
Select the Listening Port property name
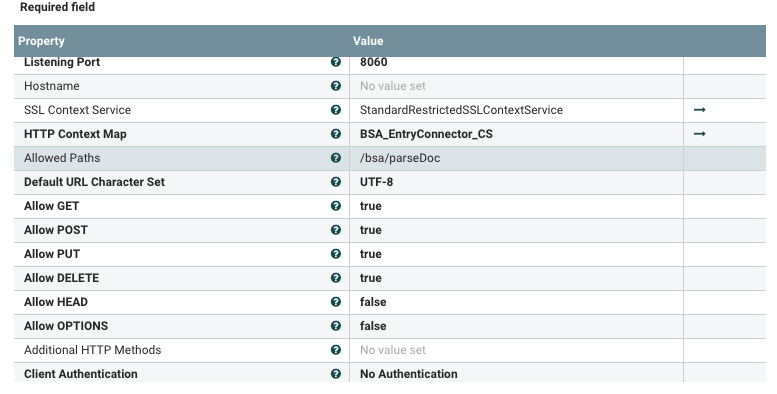click(62, 62)
